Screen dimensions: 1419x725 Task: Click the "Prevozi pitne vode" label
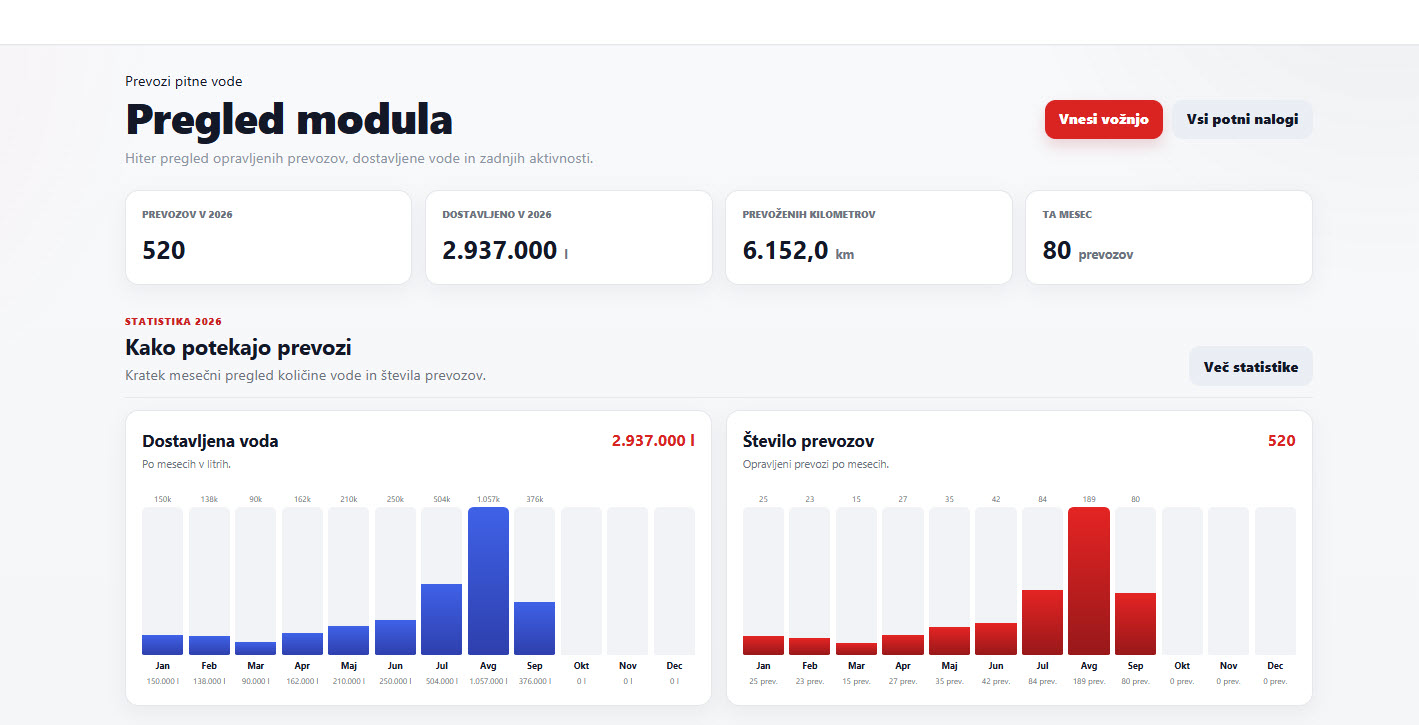coord(184,81)
